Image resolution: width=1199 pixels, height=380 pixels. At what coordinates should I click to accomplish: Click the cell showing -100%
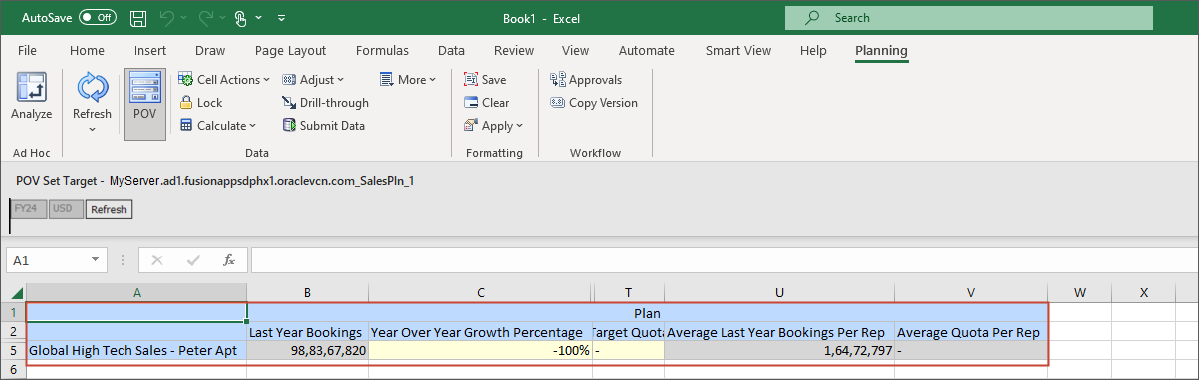click(480, 351)
